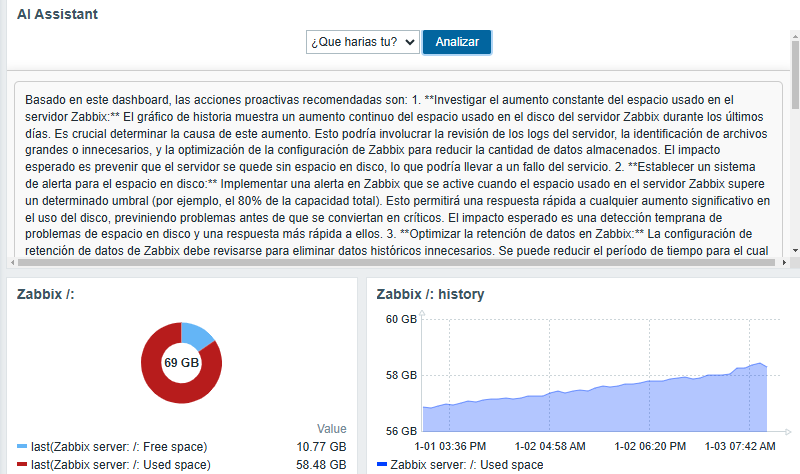Viewport: 800px width, 474px height.
Task: Click the red Used space legend swatch
Action: click(x=22, y=464)
